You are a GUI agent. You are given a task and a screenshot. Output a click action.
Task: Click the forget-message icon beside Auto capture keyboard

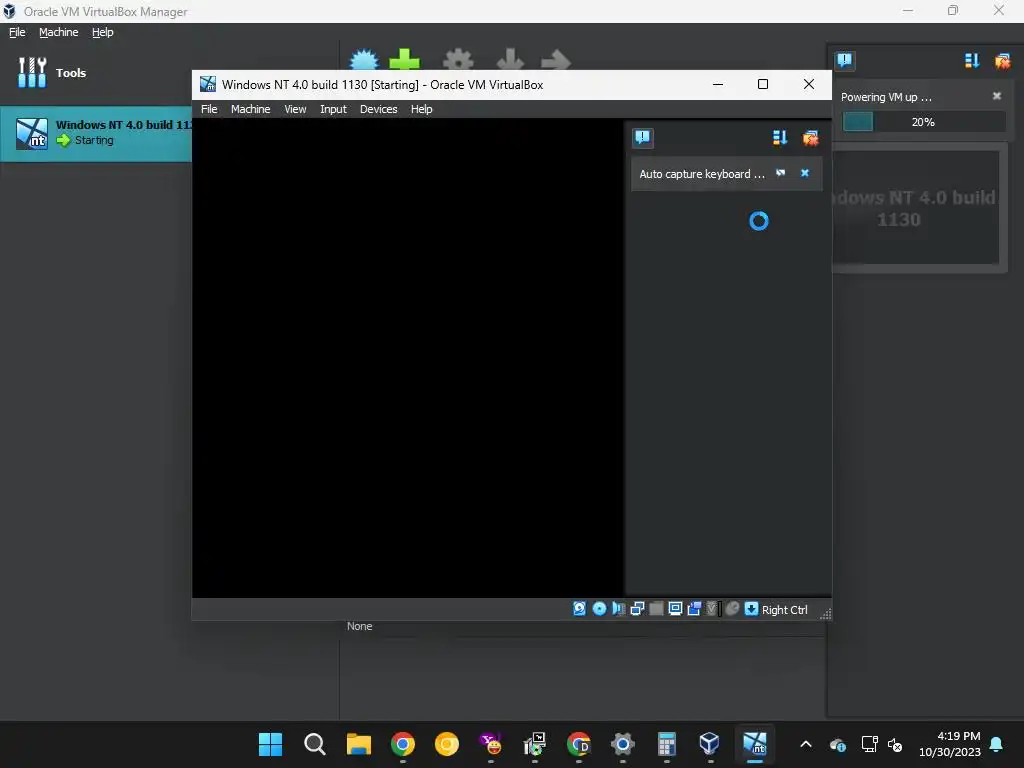click(x=780, y=173)
